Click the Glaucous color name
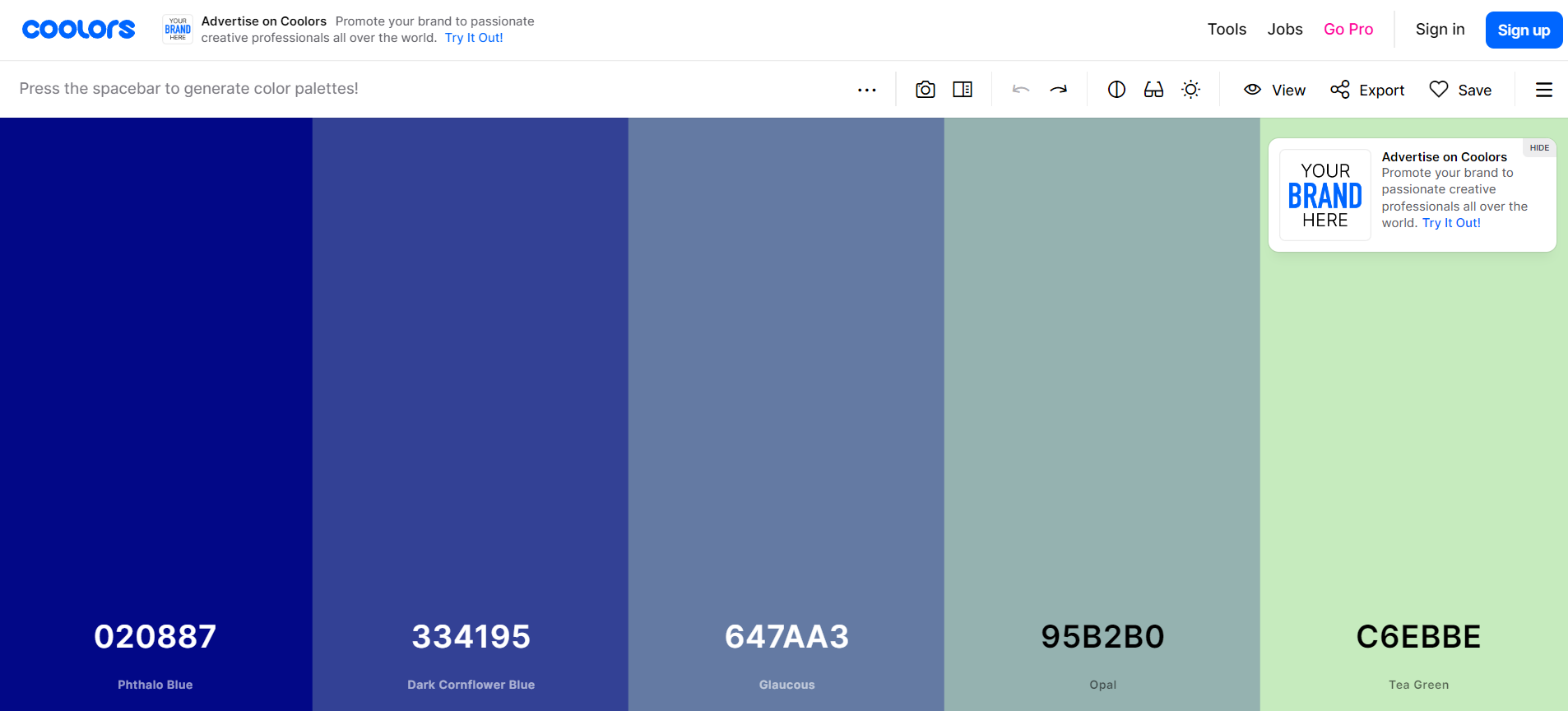This screenshot has width=1568, height=711. [787, 685]
